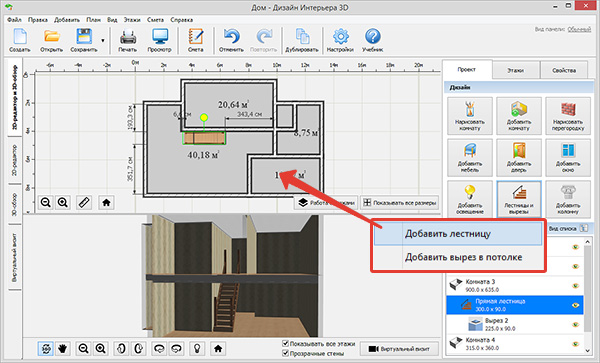This screenshot has height=363, width=600.
Task: Open the Справка menu
Action: click(182, 20)
